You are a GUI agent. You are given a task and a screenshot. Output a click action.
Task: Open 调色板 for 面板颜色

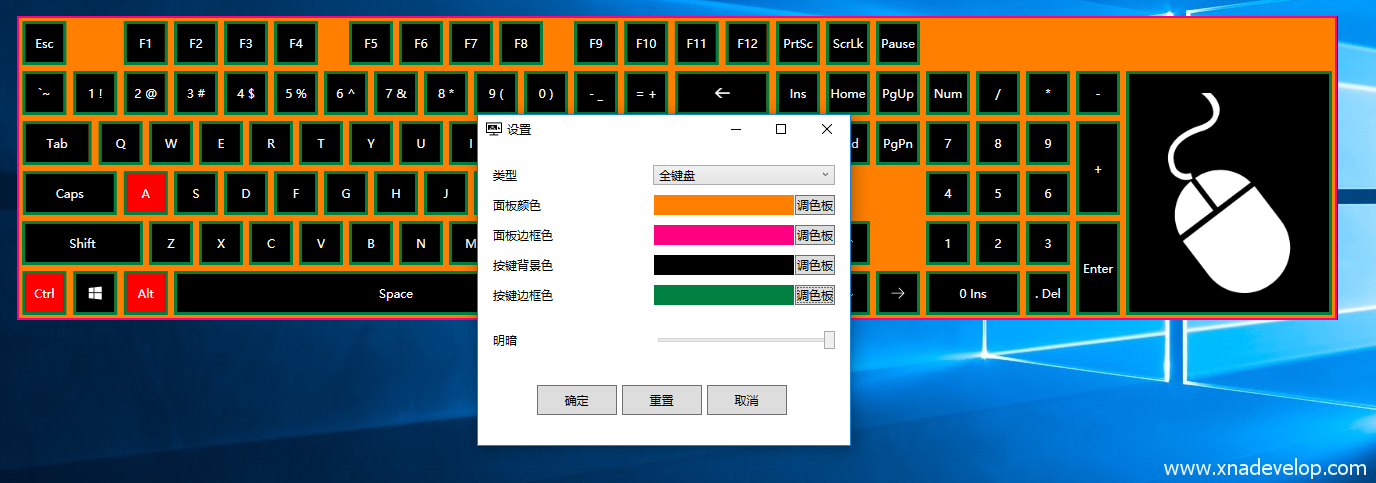pyautogui.click(x=814, y=205)
